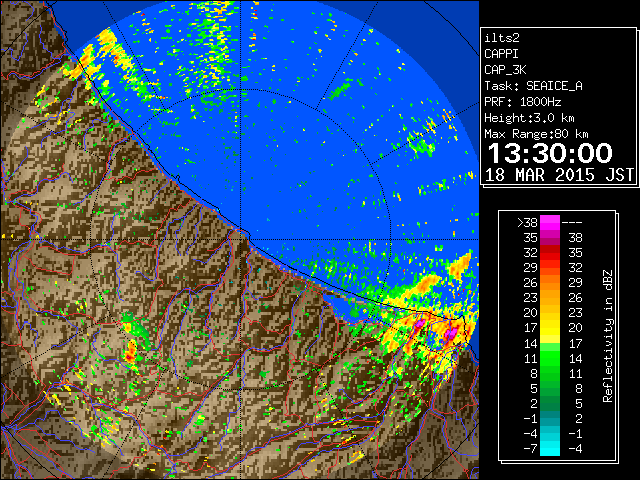The image size is (640, 480).
Task: Click the 'CAP_3K' label
Action: (505, 70)
